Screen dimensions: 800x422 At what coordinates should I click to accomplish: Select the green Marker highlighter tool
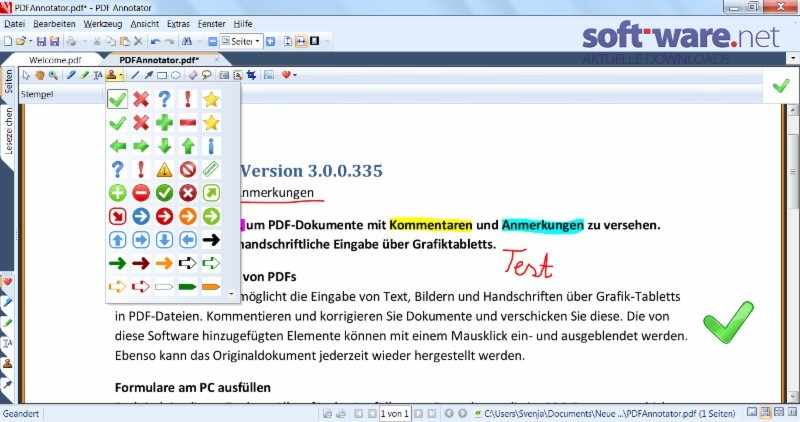click(84, 76)
